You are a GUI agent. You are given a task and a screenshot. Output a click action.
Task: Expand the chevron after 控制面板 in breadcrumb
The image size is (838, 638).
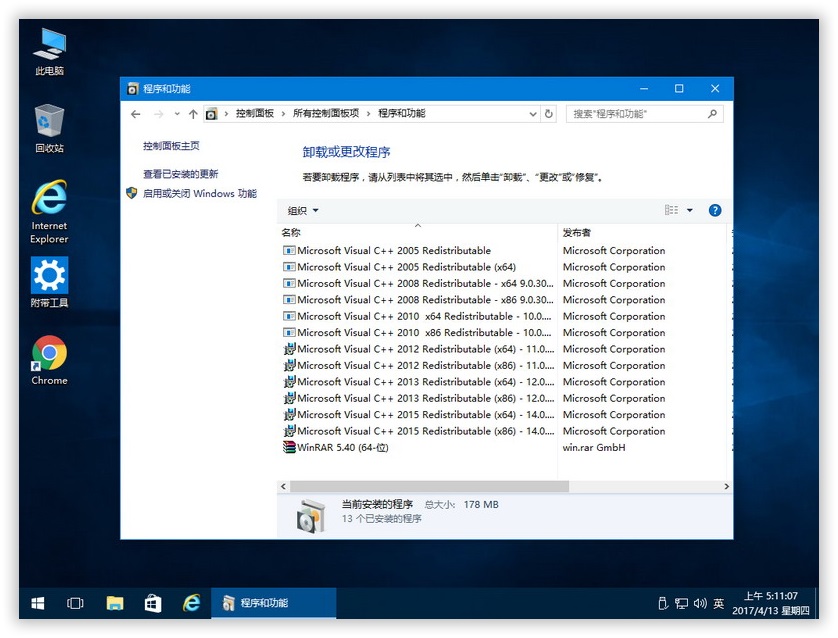click(283, 114)
